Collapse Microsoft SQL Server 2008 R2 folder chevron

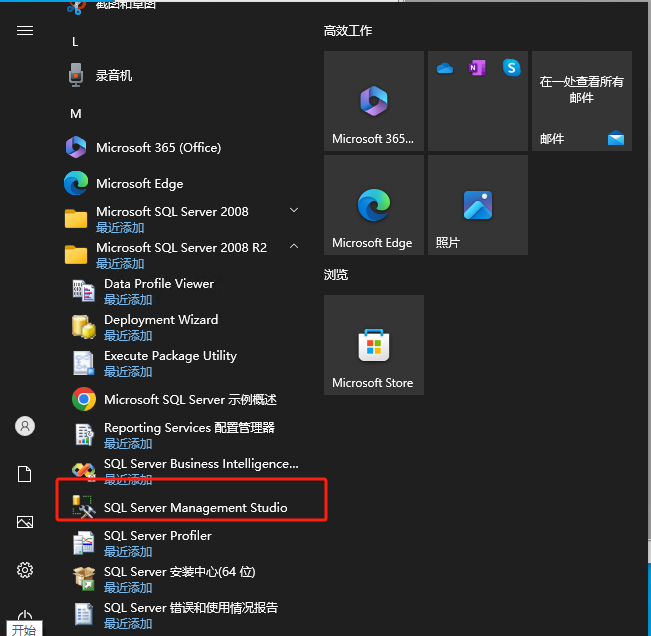(294, 246)
